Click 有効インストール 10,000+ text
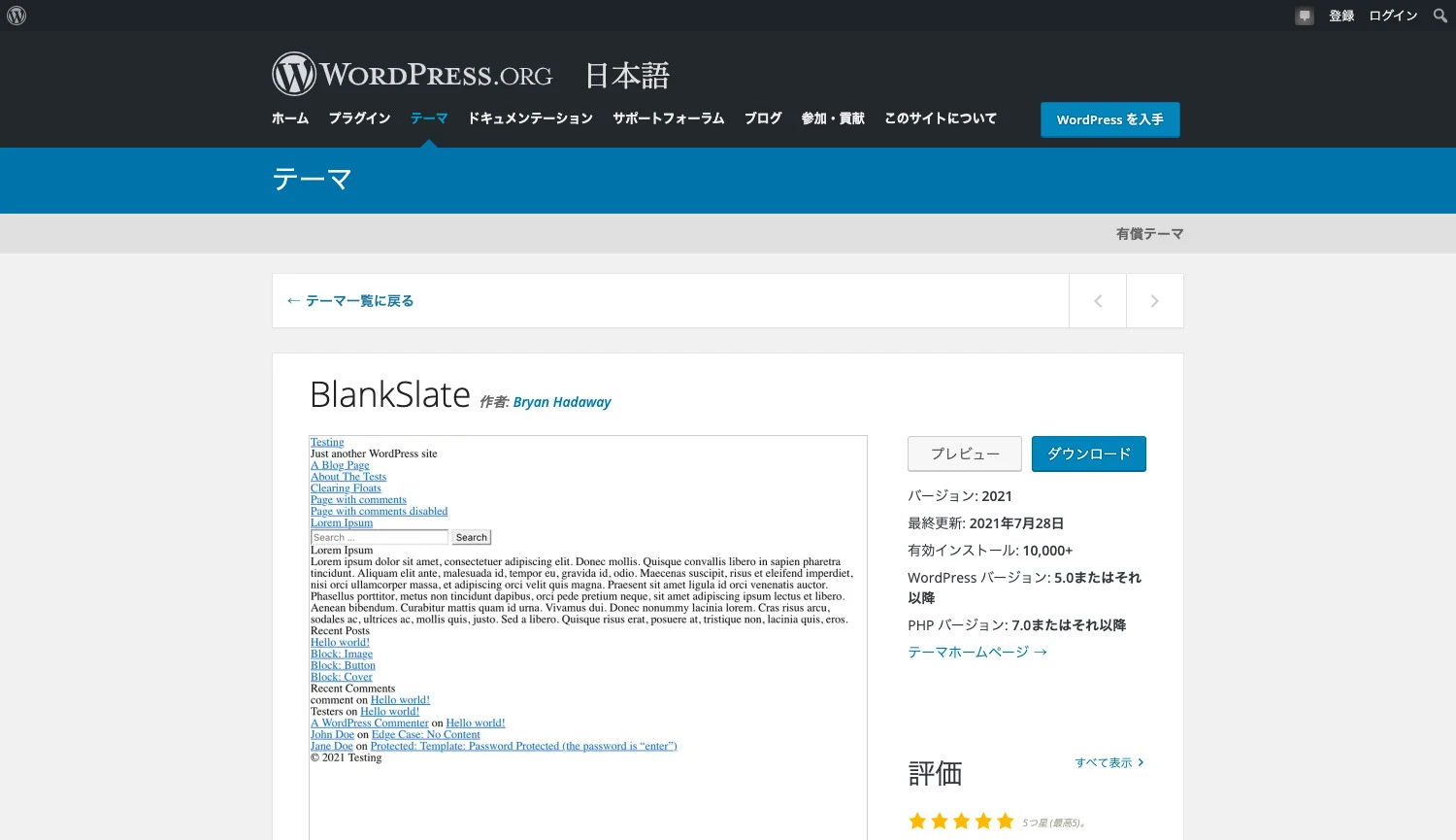The width and height of the screenshot is (1456, 840). click(990, 551)
